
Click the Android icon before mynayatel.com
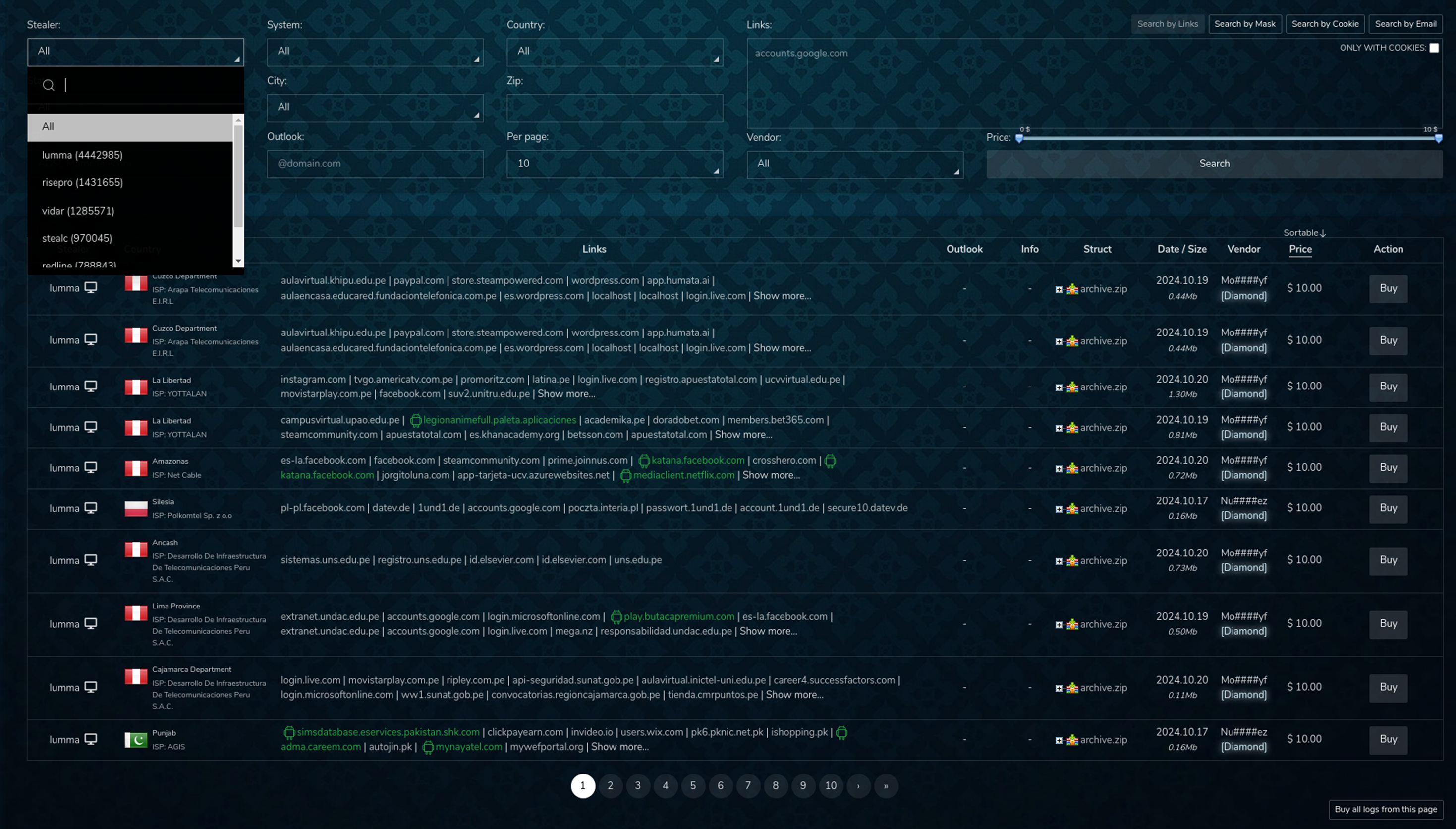[x=428, y=748]
